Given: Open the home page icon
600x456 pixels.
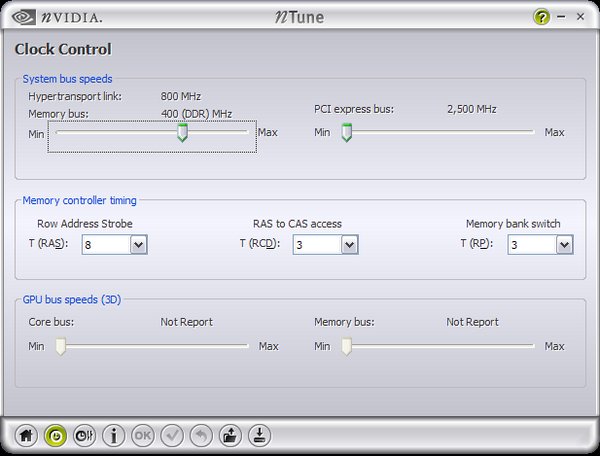Looking at the screenshot, I should (26, 435).
